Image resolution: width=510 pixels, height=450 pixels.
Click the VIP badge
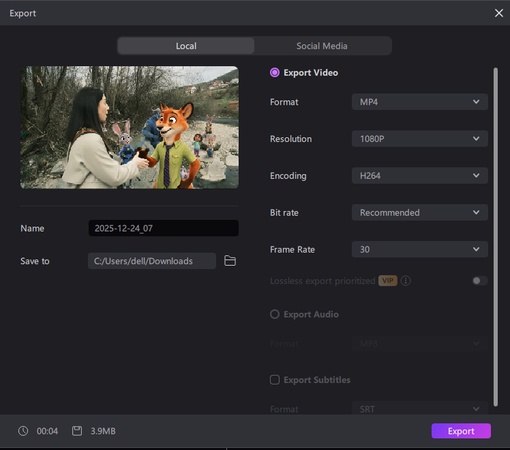388,281
